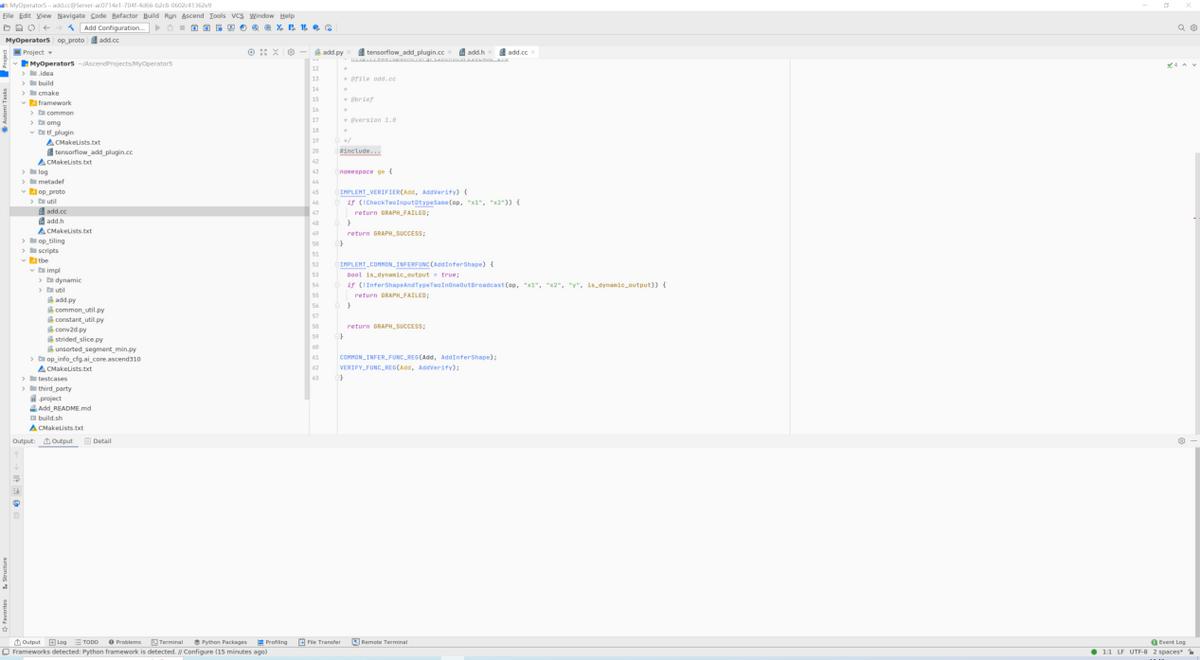Screen dimensions: 1200x660
Task: Open Project panel options gear
Action: coord(291,52)
